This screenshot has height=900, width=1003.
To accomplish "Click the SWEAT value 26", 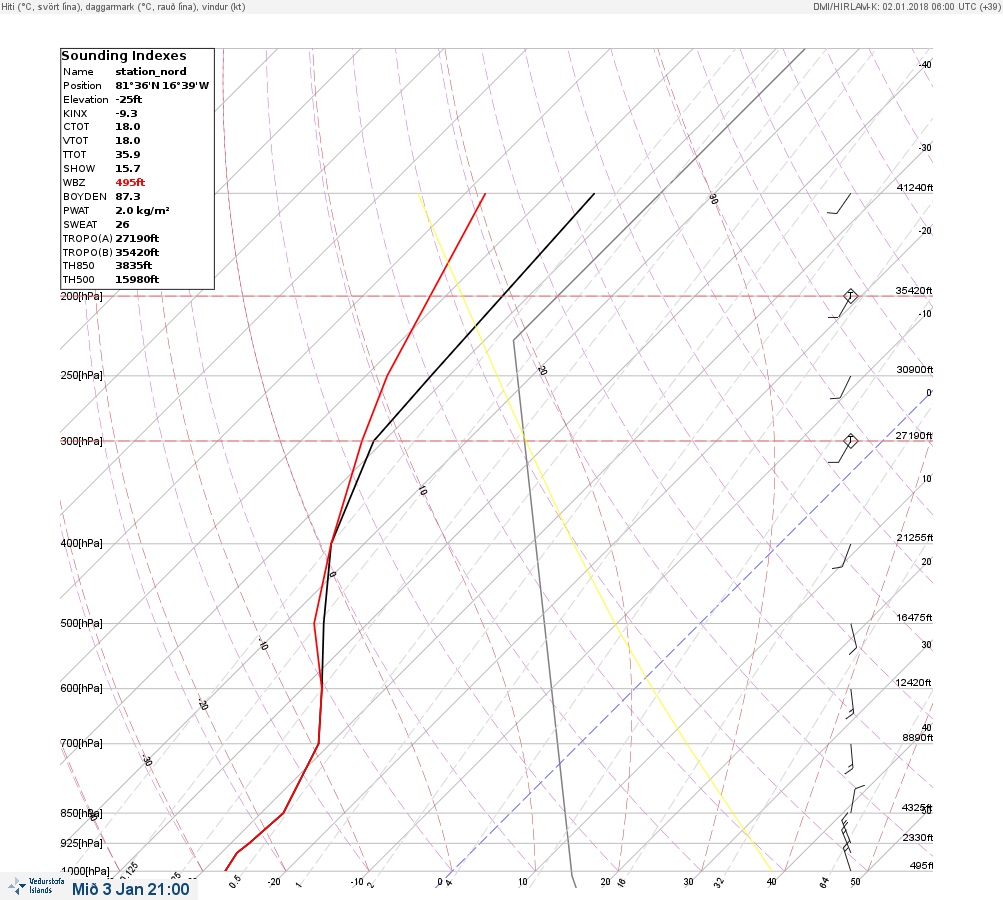I will click(x=122, y=225).
